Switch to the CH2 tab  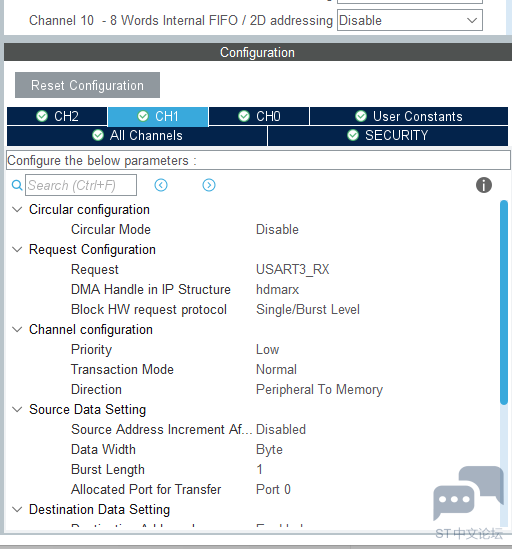click(57, 116)
